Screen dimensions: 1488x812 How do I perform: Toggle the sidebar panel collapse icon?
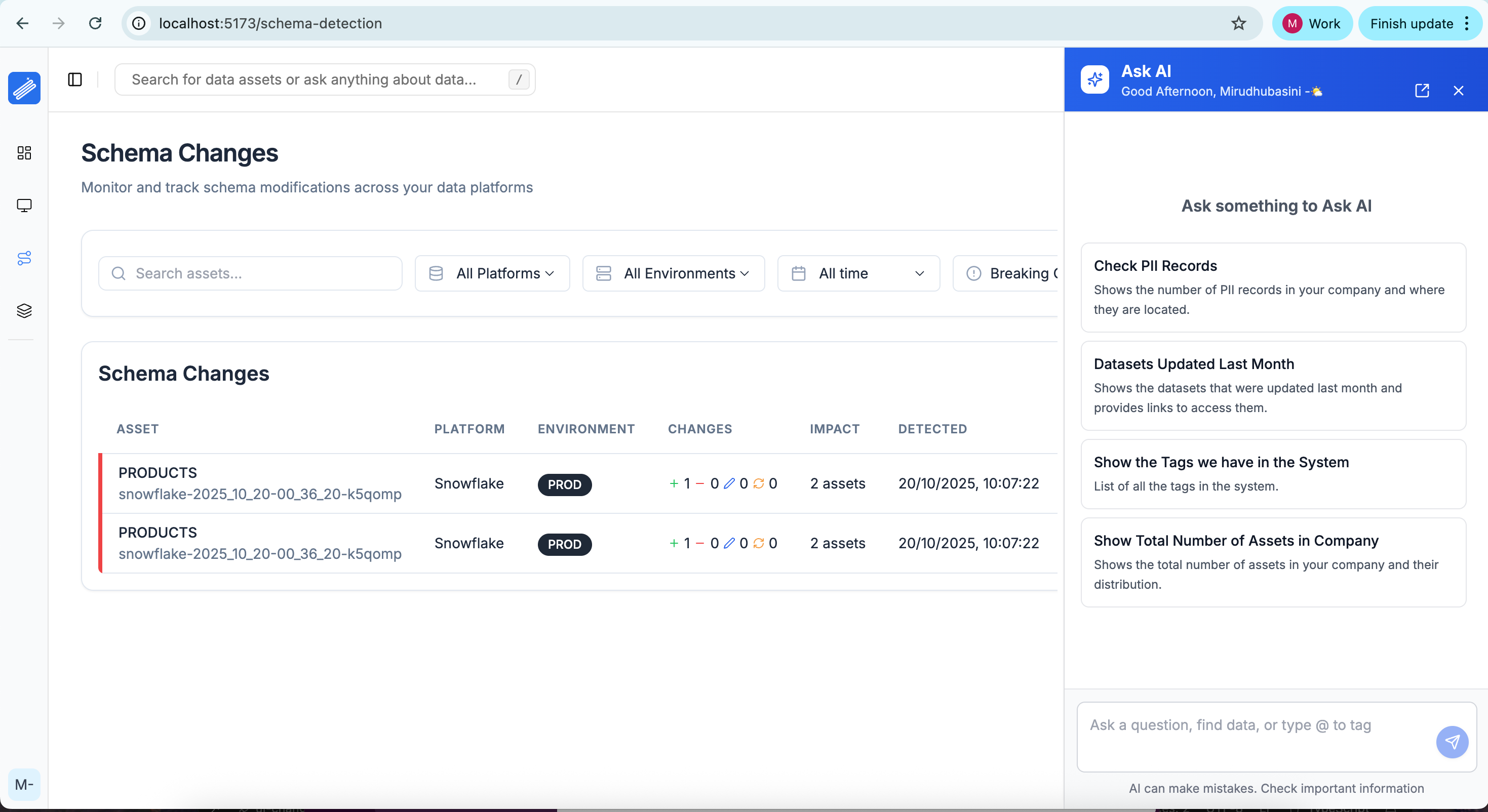click(75, 79)
